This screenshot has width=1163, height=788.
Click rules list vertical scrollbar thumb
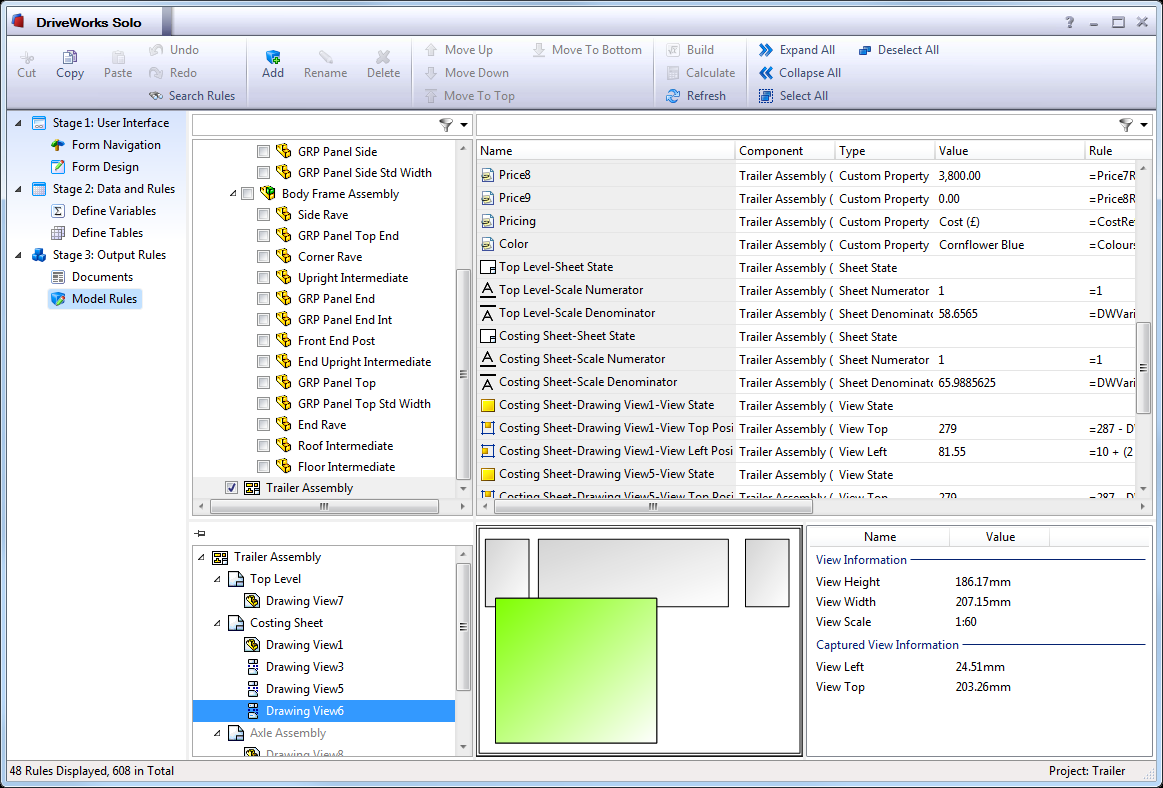tap(1143, 368)
